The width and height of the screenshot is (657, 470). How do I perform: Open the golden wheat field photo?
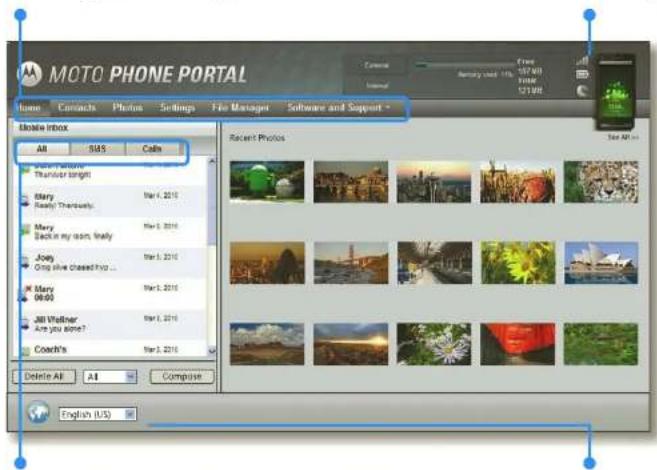click(518, 182)
